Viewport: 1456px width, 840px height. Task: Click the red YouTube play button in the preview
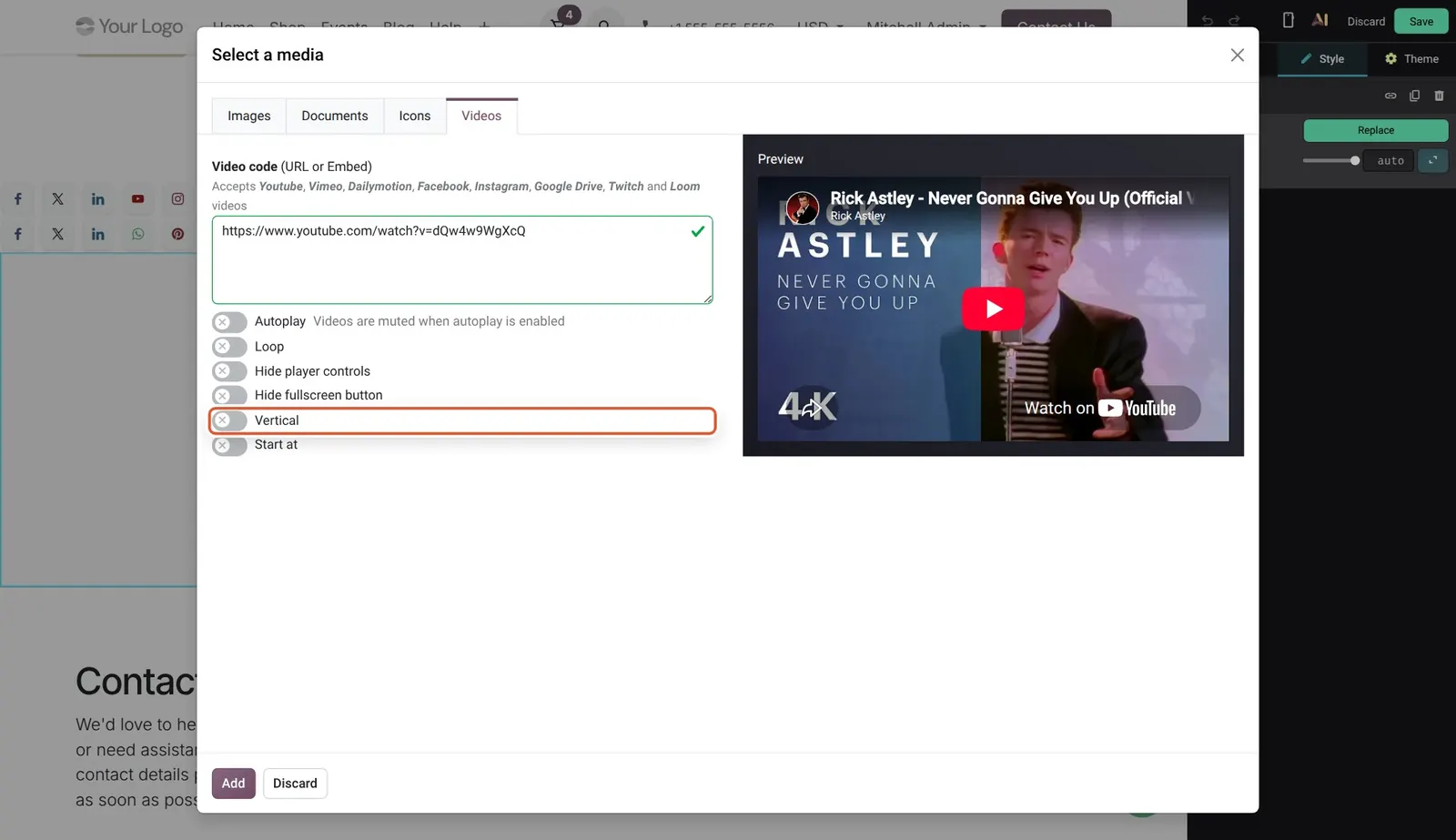point(993,309)
